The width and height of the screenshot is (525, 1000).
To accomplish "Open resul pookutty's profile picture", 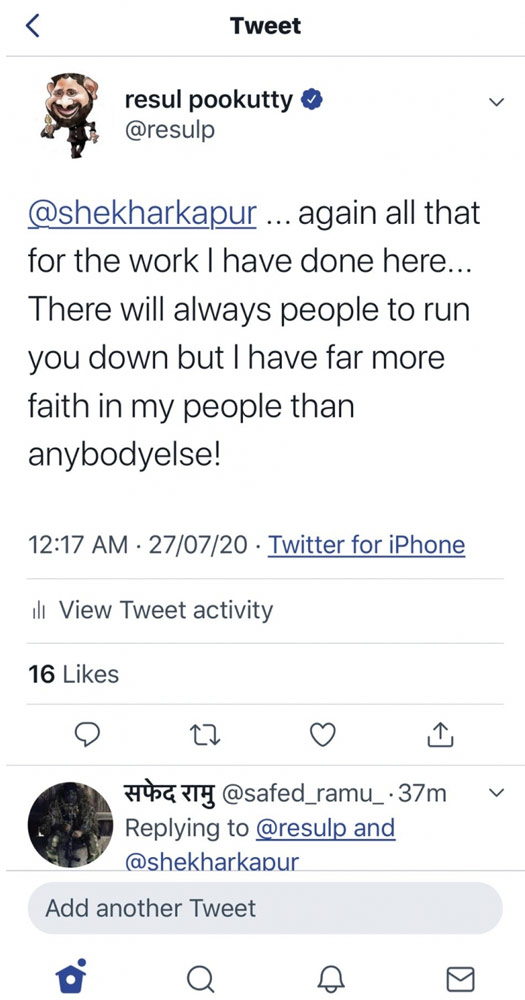I will coord(71,115).
